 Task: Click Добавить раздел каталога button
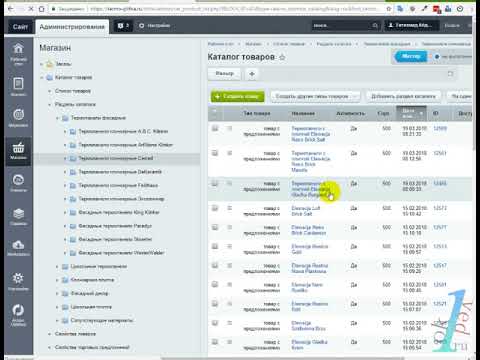pyautogui.click(x=403, y=97)
